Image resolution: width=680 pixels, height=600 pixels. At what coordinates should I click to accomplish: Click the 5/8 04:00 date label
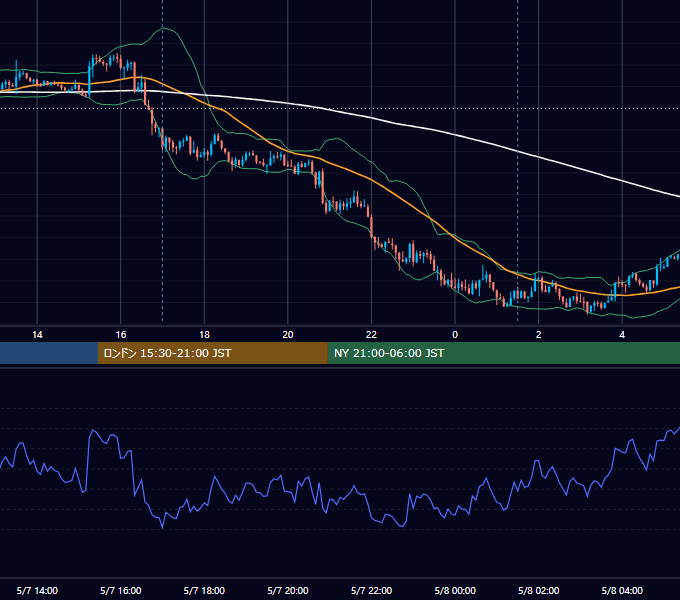622,590
